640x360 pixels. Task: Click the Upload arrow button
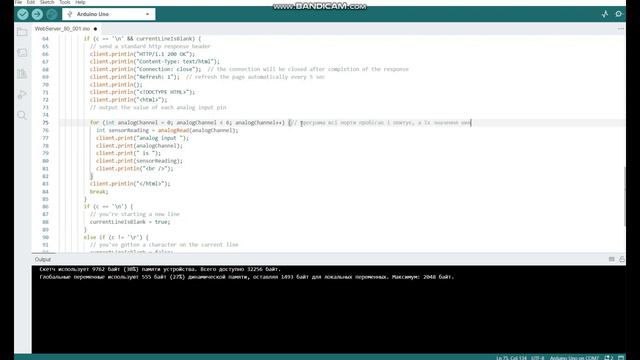coord(37,14)
